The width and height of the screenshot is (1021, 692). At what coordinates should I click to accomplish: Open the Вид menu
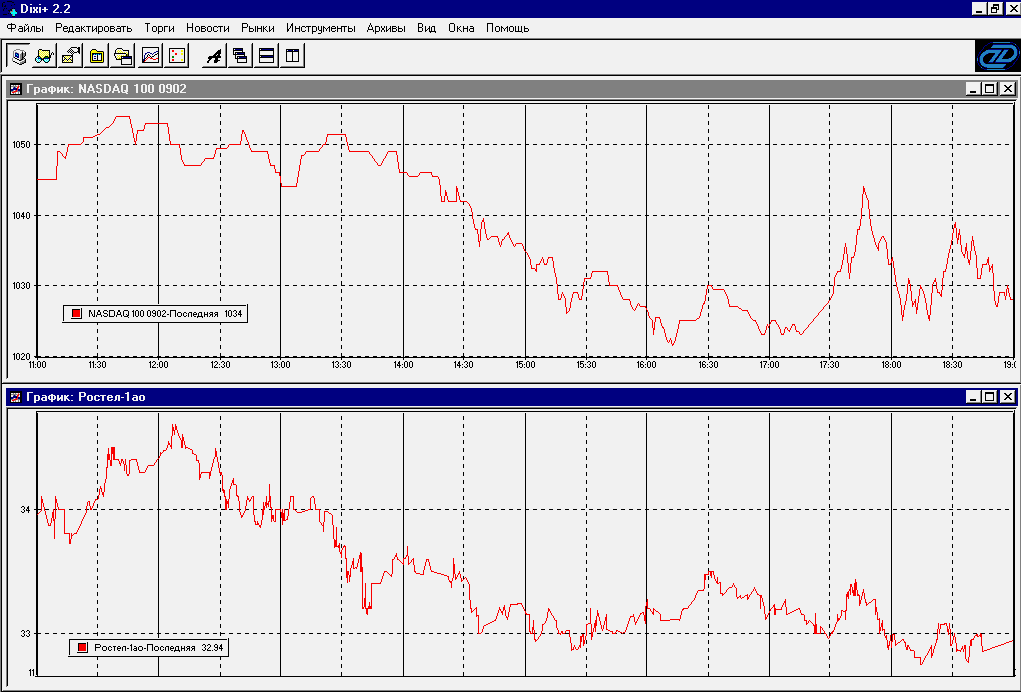427,28
